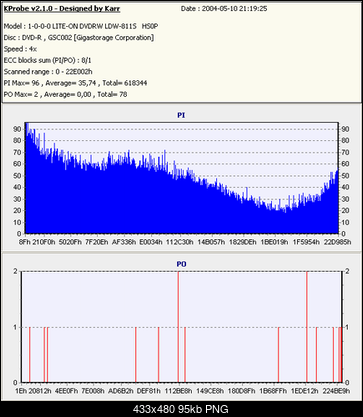Click the ECC blocks sum (PI/PO) line
The image size is (363, 417).
[x=47, y=60]
